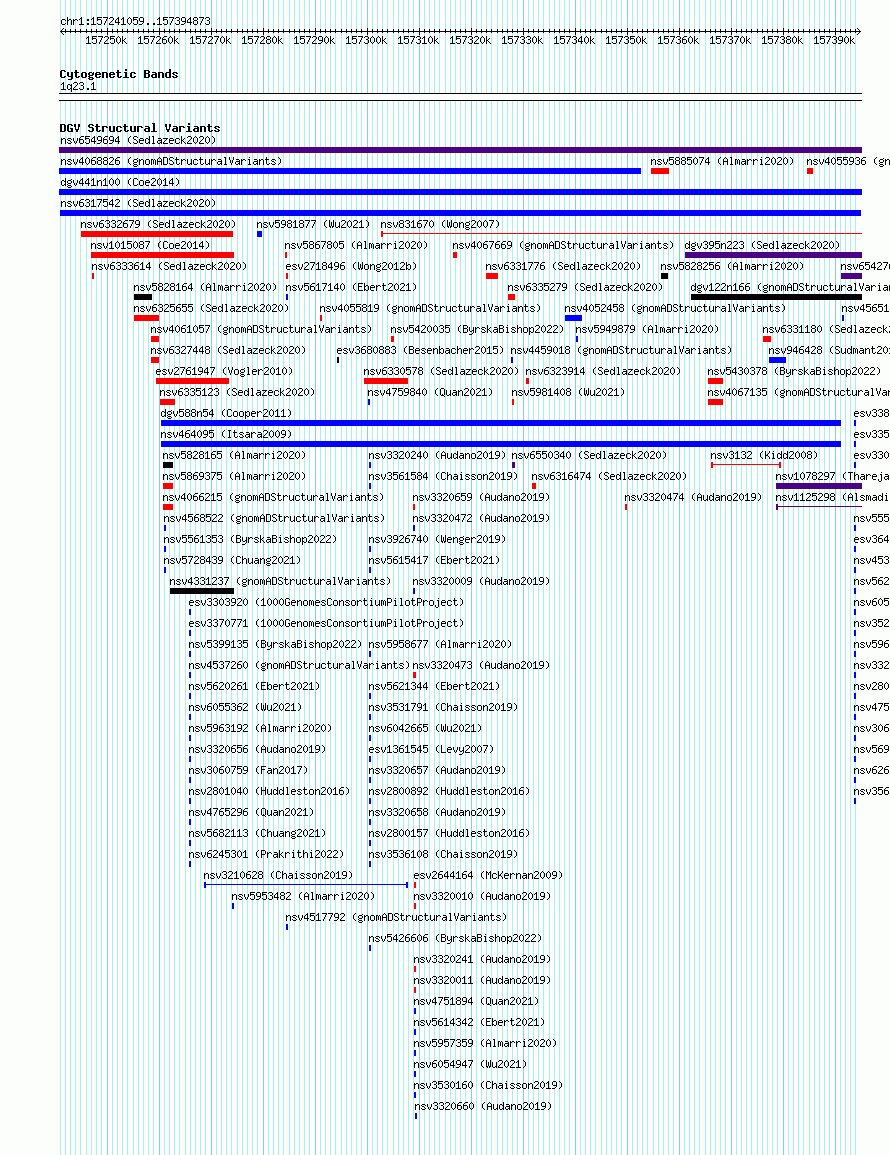Select nsv3132 (Kidd2008) label
Screen dimensions: 890x1155
point(764,455)
